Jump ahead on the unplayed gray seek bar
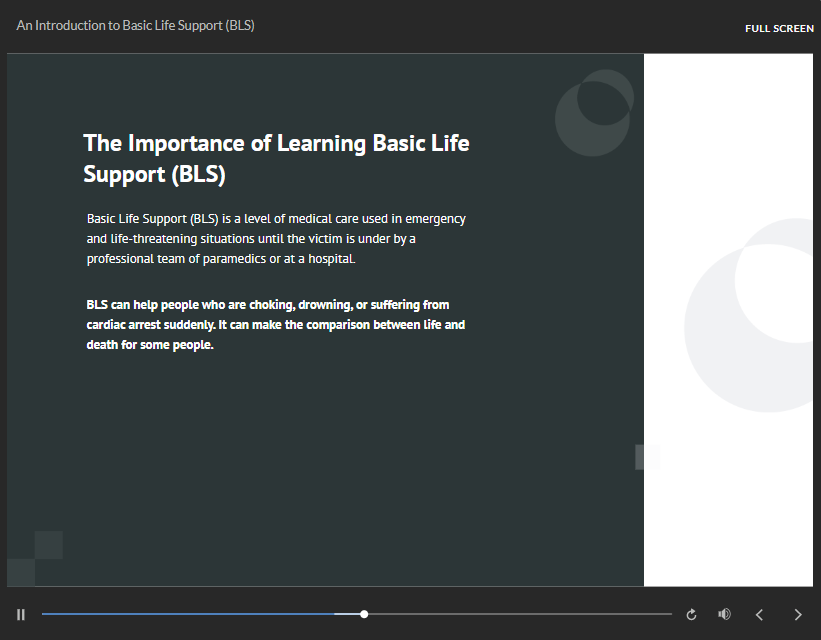Image resolution: width=821 pixels, height=640 pixels. 519,614
